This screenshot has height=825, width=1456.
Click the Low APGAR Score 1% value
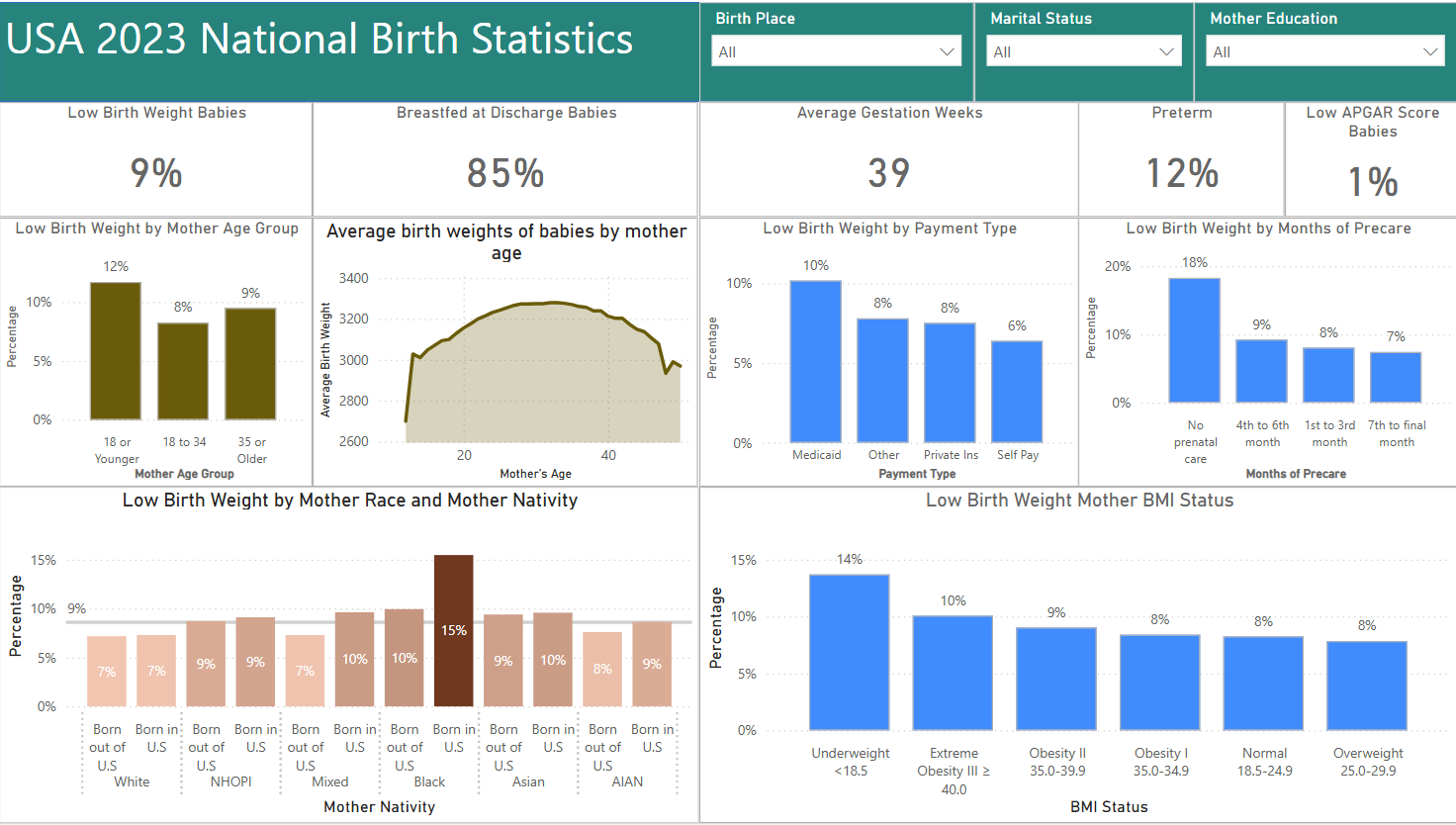(x=1373, y=181)
